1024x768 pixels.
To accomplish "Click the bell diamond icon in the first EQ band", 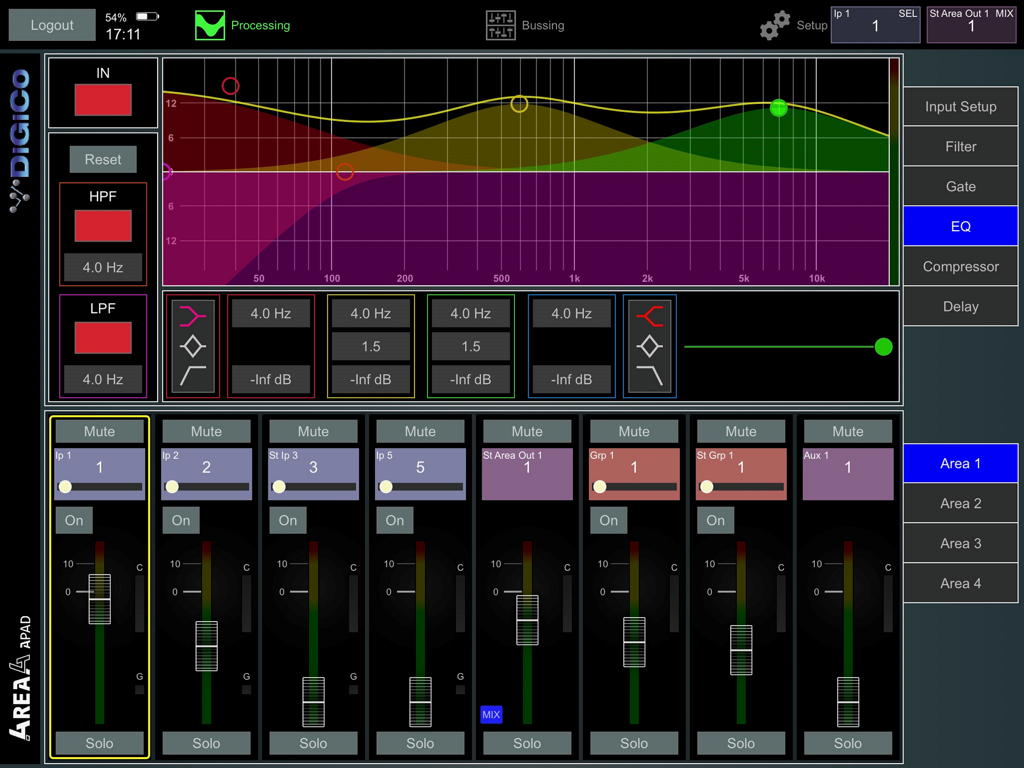I will tap(192, 345).
